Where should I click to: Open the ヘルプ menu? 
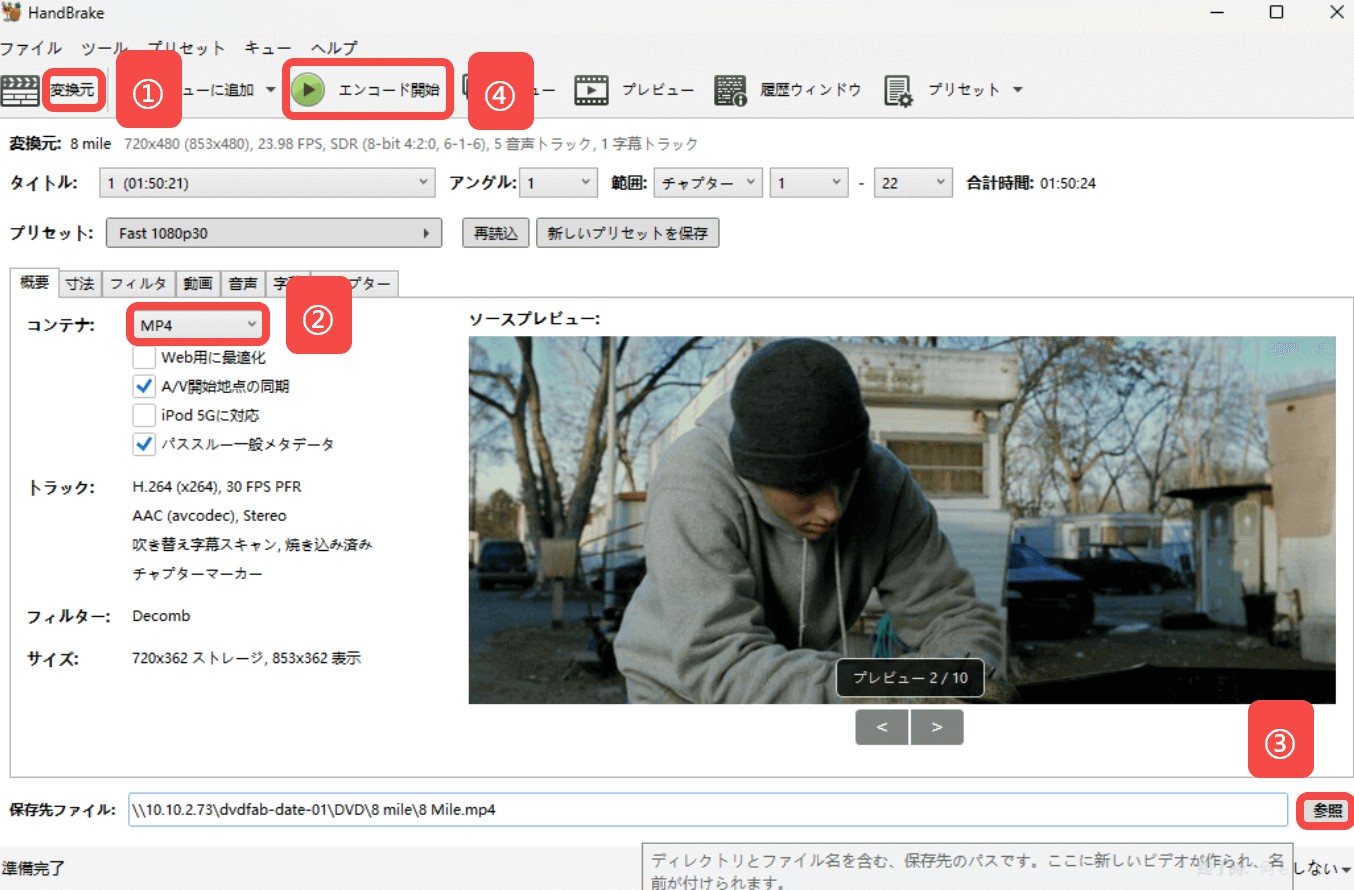coord(334,48)
